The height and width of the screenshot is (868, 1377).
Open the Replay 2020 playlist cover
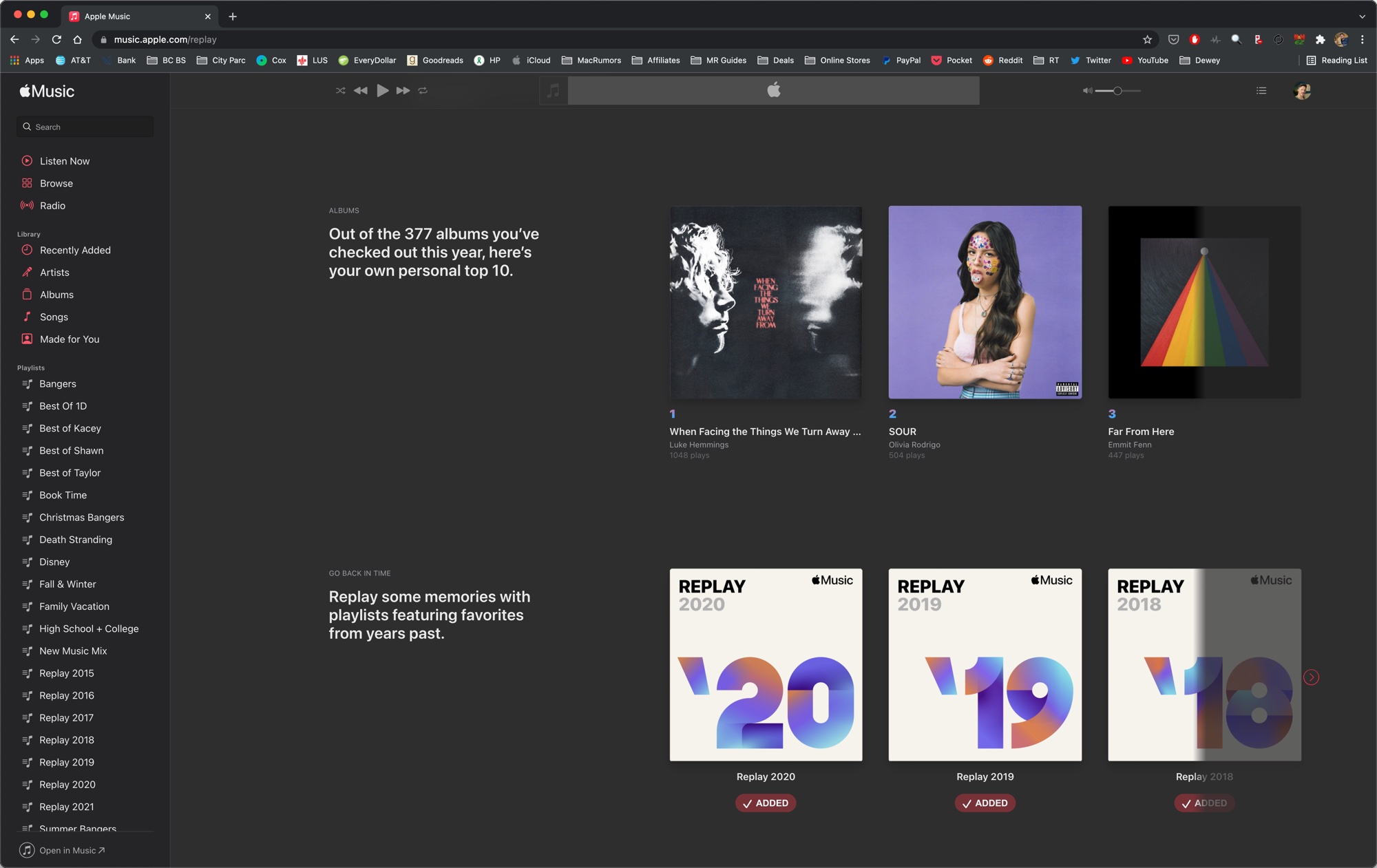[766, 664]
